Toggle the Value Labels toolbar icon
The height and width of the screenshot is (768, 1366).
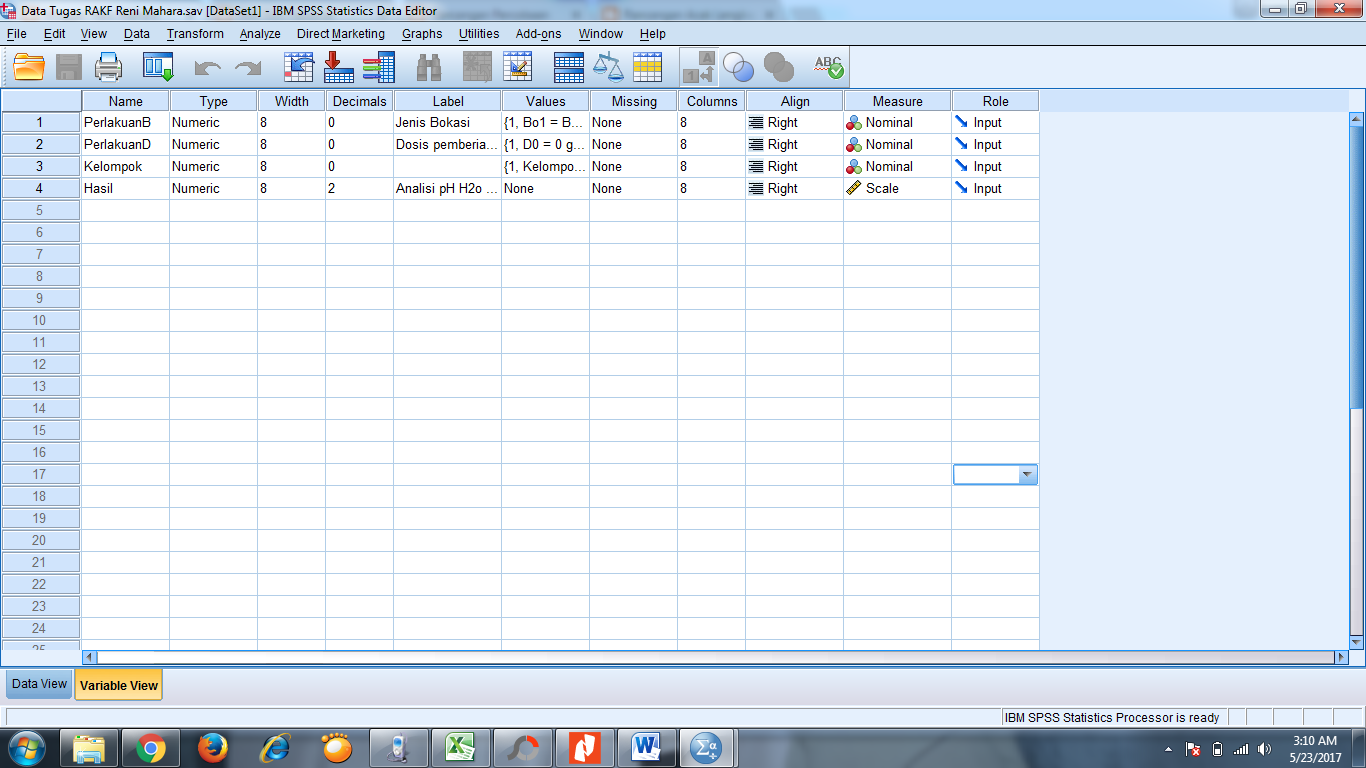click(x=700, y=67)
